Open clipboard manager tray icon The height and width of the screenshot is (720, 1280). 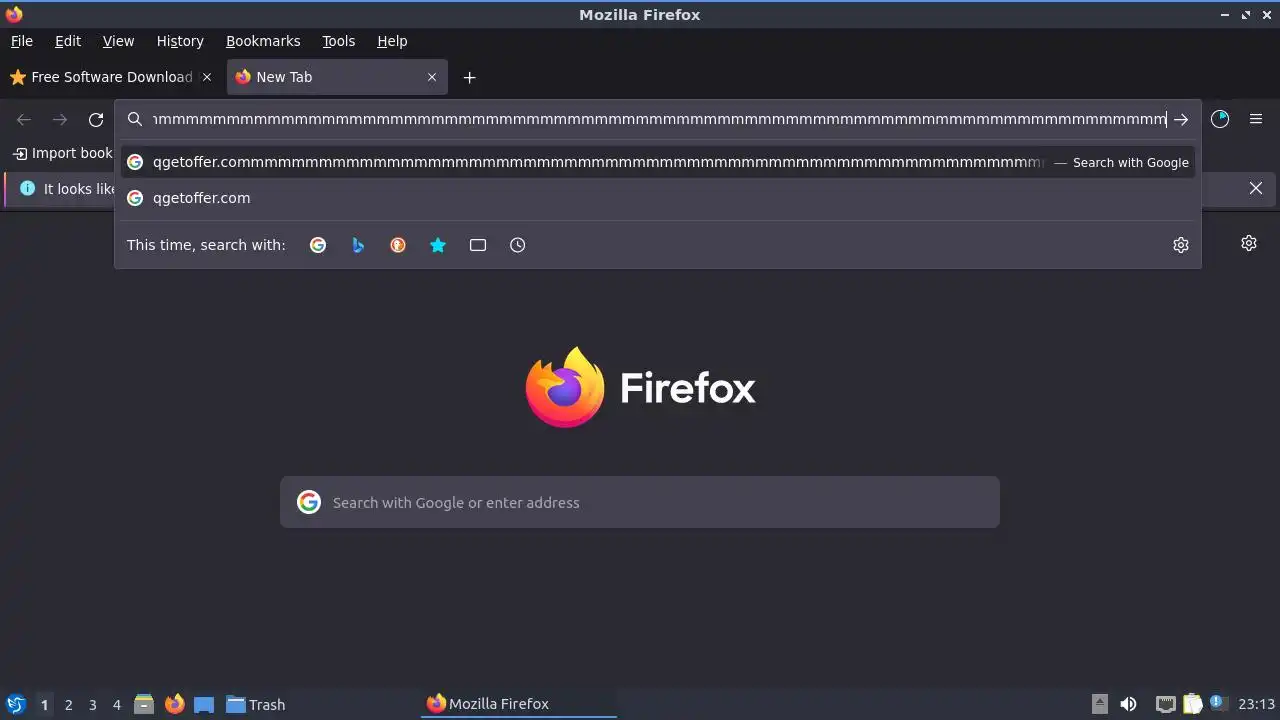pyautogui.click(x=1192, y=704)
